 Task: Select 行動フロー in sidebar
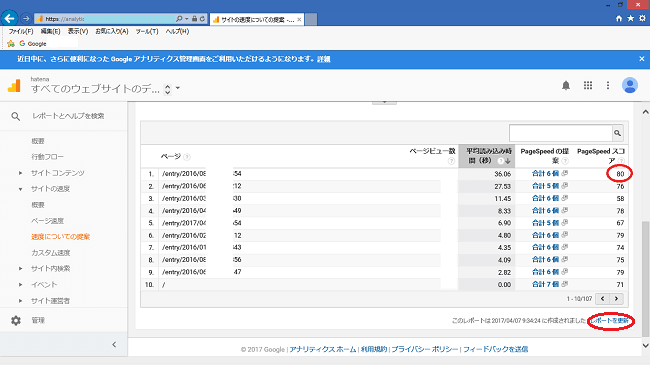point(47,157)
